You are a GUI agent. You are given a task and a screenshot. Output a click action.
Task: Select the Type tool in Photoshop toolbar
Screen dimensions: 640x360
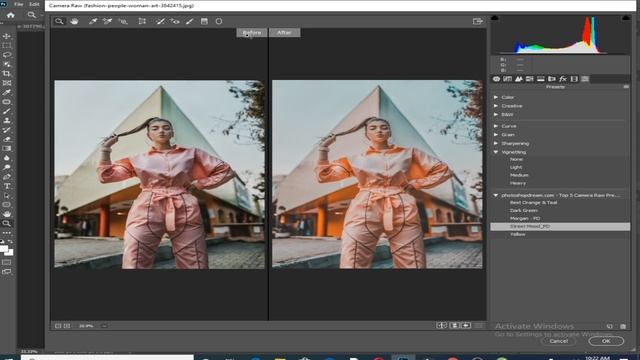(7, 186)
